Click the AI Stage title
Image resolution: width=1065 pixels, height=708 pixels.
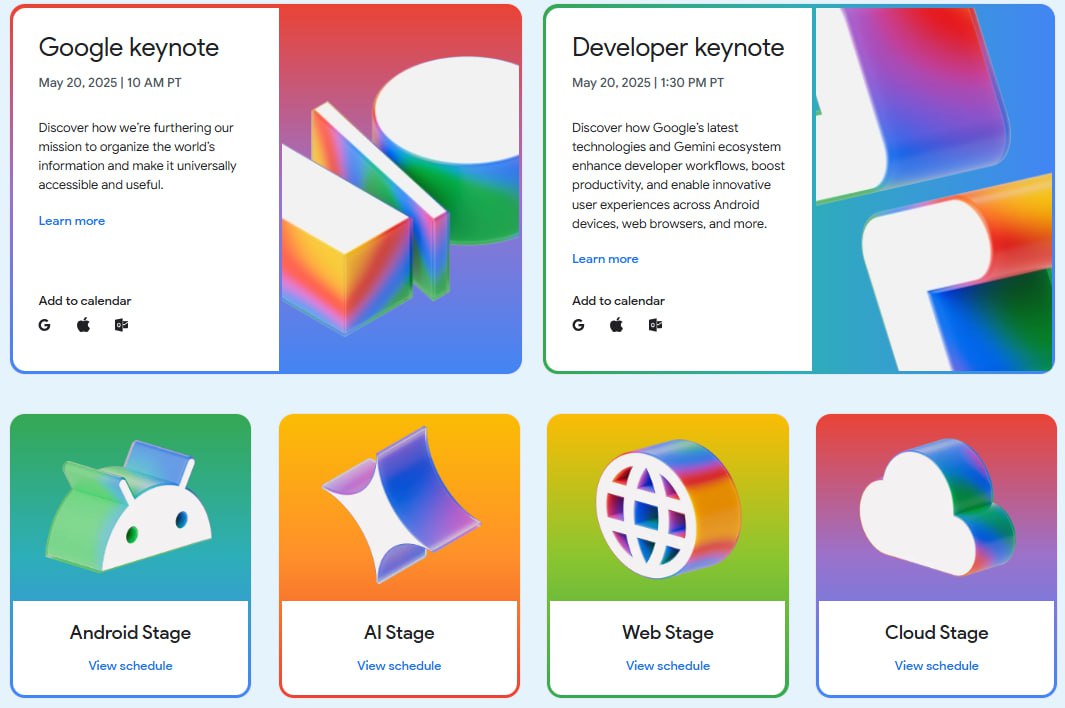click(399, 633)
